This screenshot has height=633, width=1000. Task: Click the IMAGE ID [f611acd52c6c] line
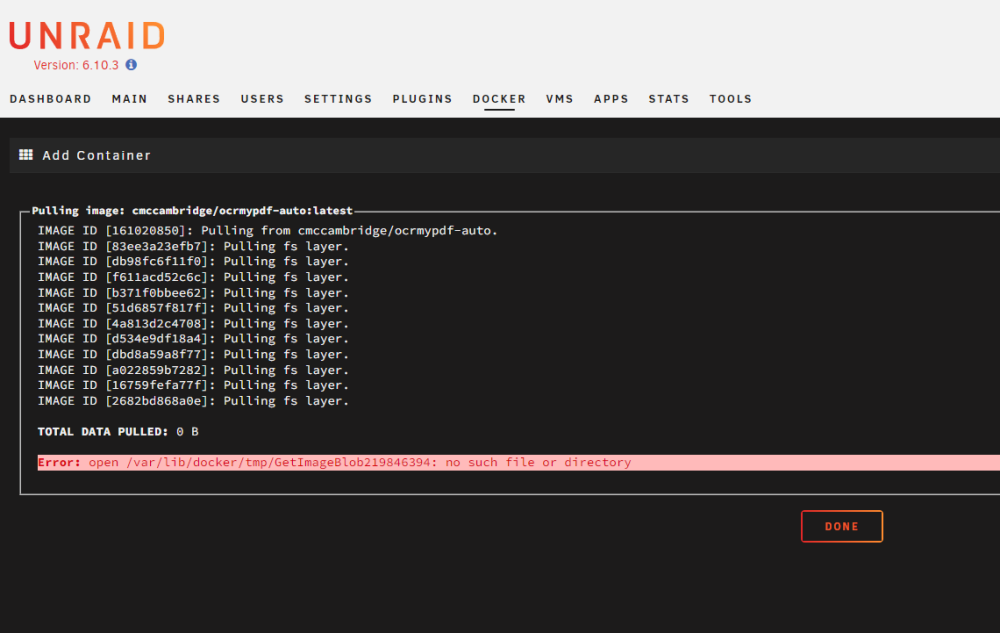coord(193,277)
